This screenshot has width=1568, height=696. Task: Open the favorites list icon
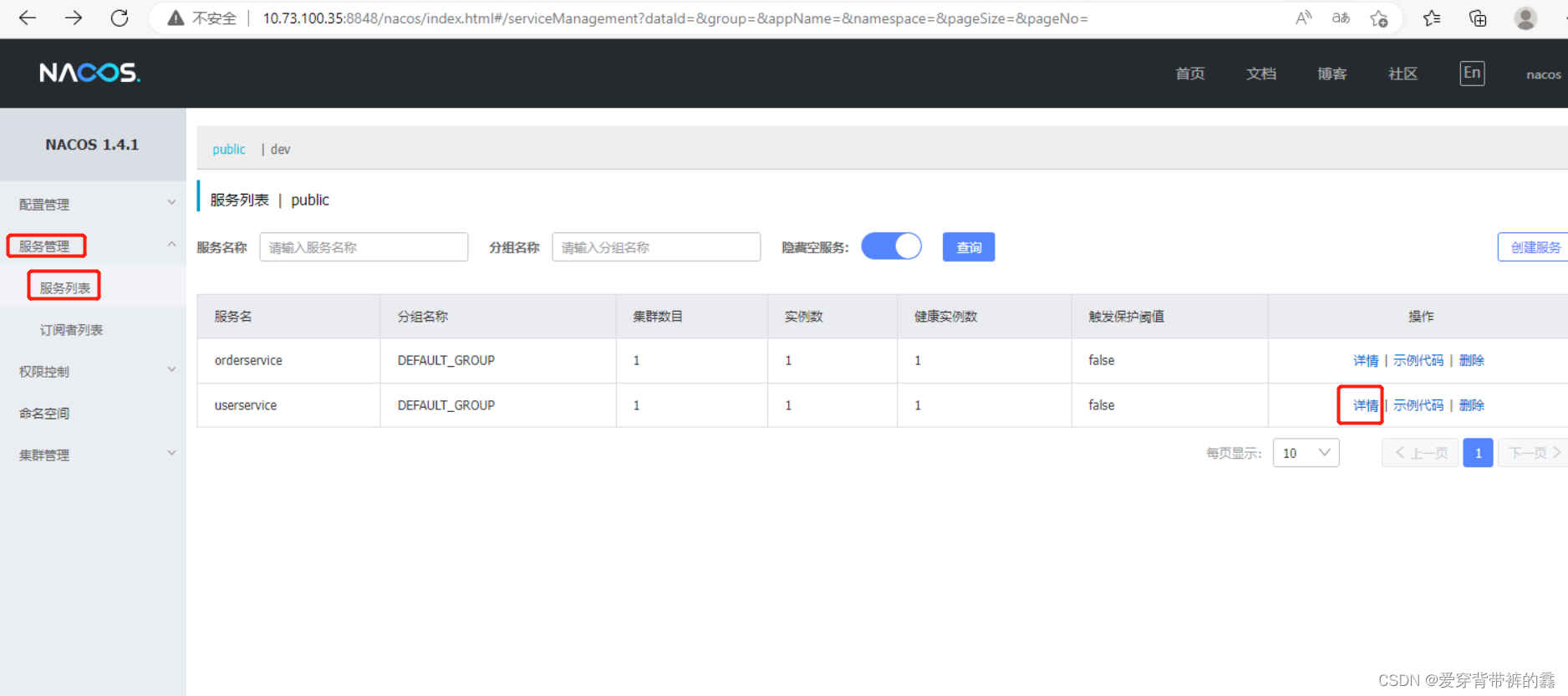[x=1432, y=18]
